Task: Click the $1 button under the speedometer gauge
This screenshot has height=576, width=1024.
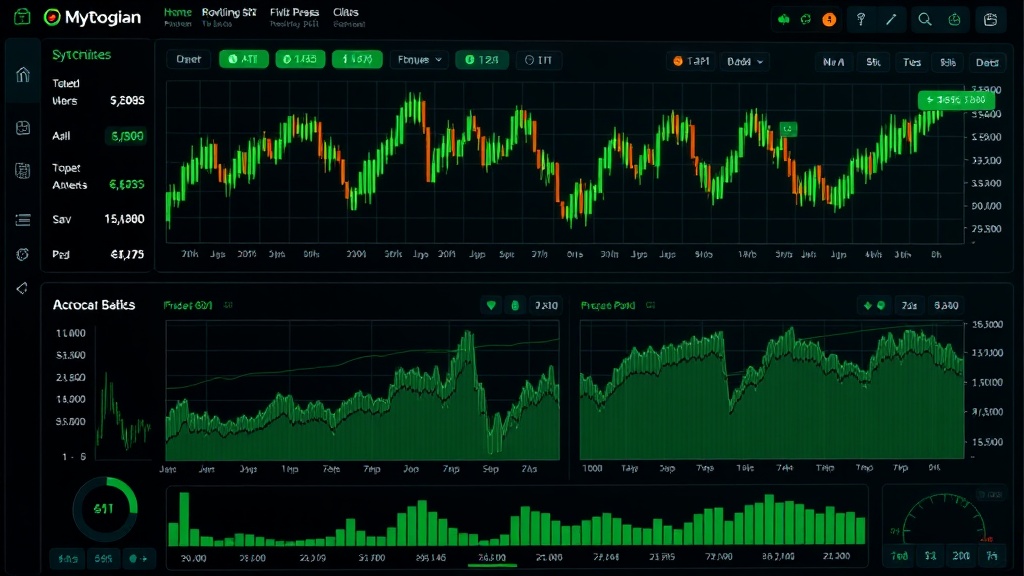Action: tap(931, 556)
